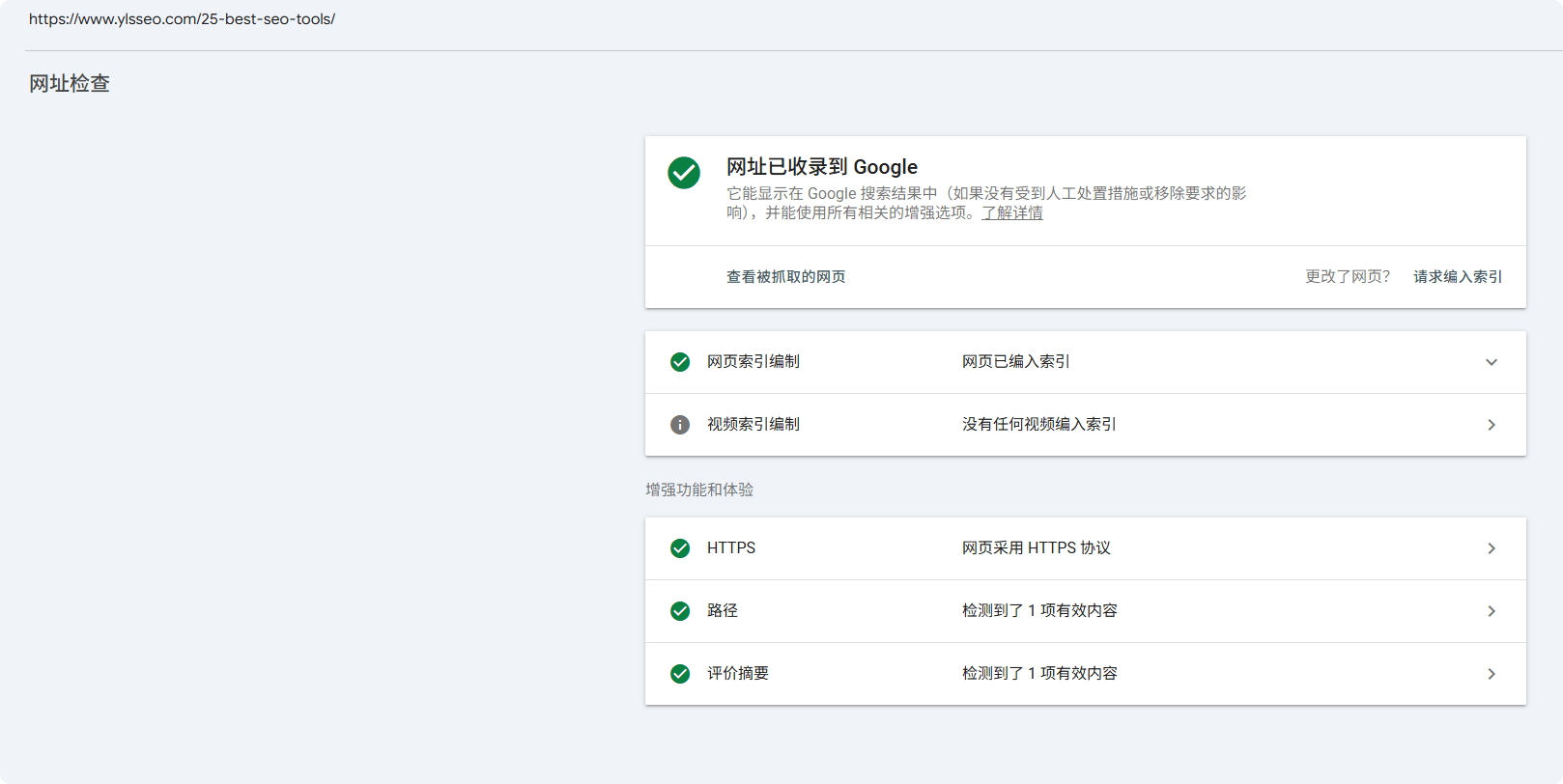Viewport: 1563px width, 784px height.
Task: Click the gray info icon for 视频索引编制
Action: tap(680, 425)
